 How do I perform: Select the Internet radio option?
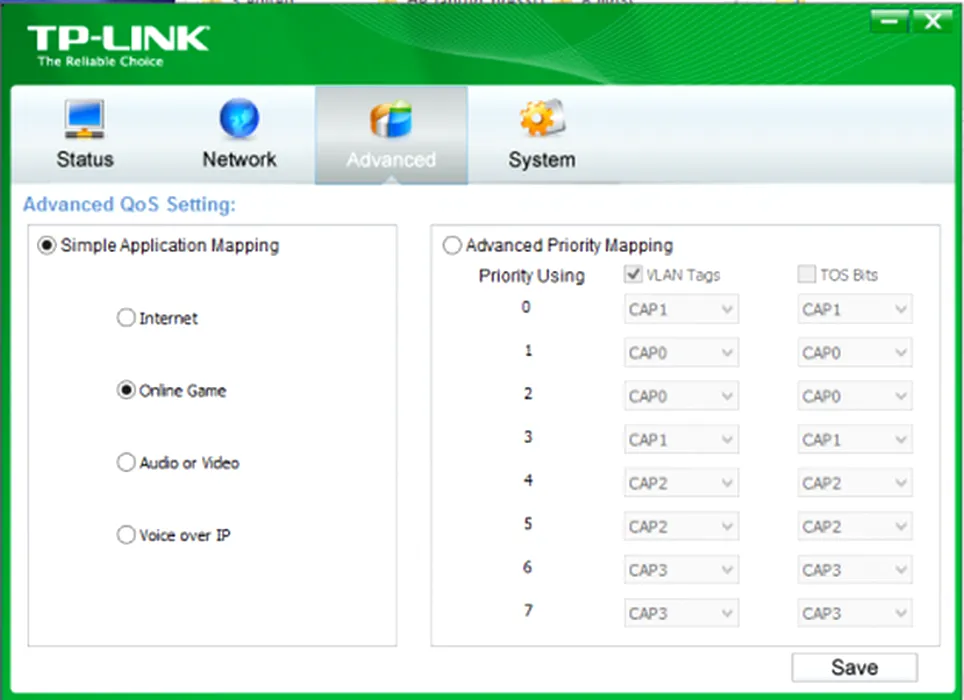pyautogui.click(x=126, y=318)
